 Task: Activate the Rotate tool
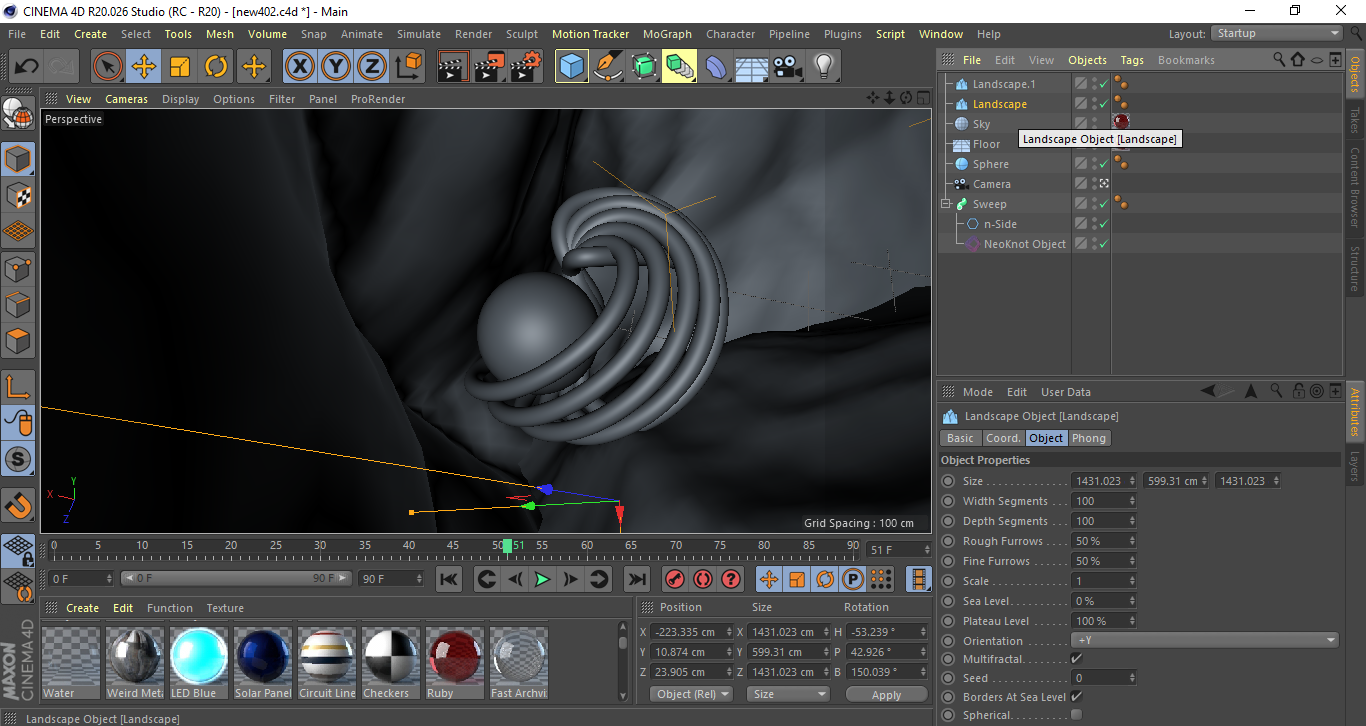[216, 67]
